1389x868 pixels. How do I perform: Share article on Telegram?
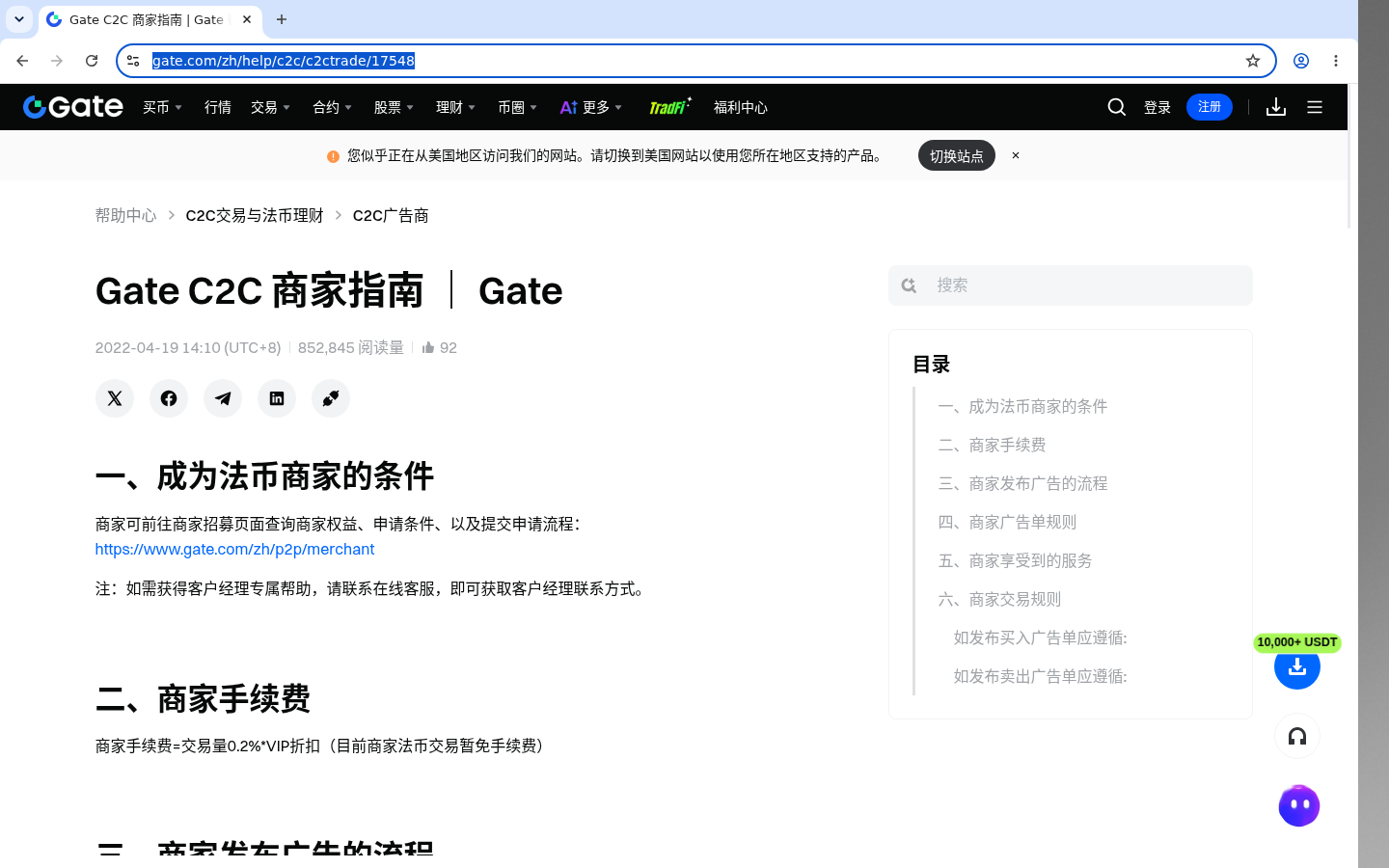[223, 398]
